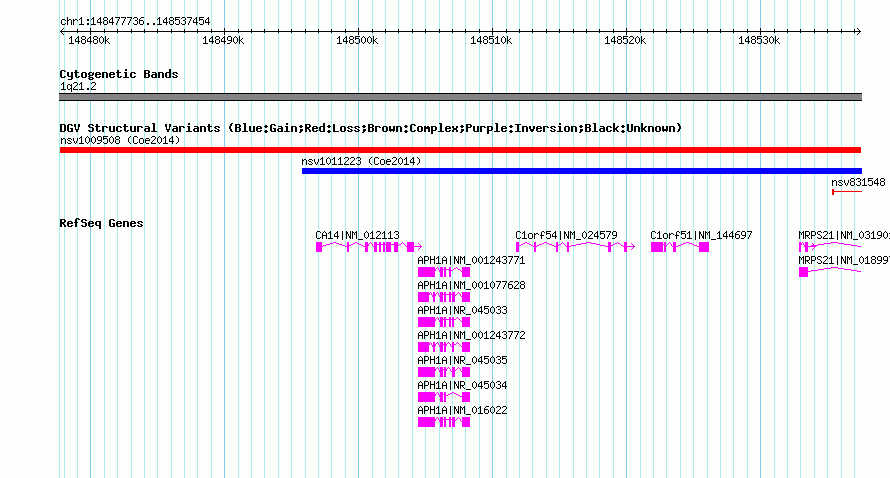Viewport: 890px width, 478px height.
Task: Click the 1q21.2 band label
Action: tap(78, 86)
